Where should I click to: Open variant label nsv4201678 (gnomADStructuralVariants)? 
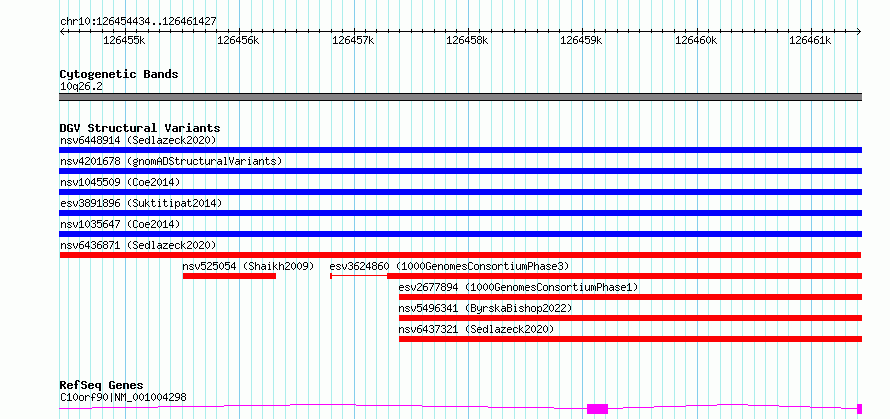(171, 161)
